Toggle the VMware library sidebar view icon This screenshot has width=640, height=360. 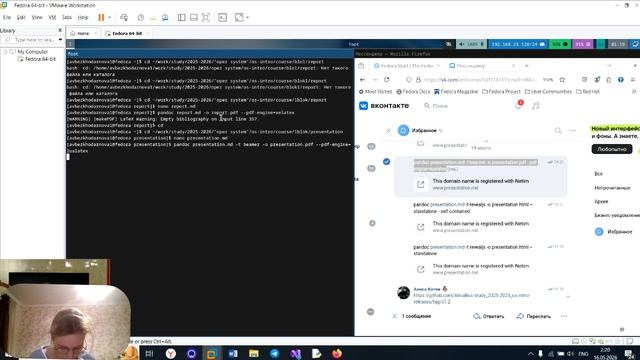tap(182, 18)
